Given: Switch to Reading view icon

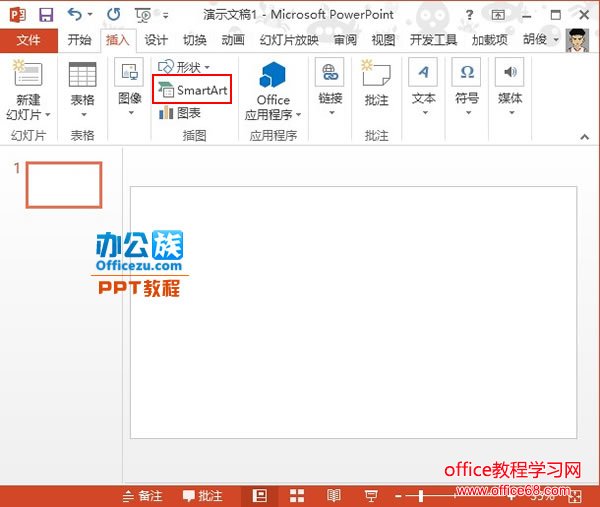Looking at the screenshot, I should pos(334,496).
